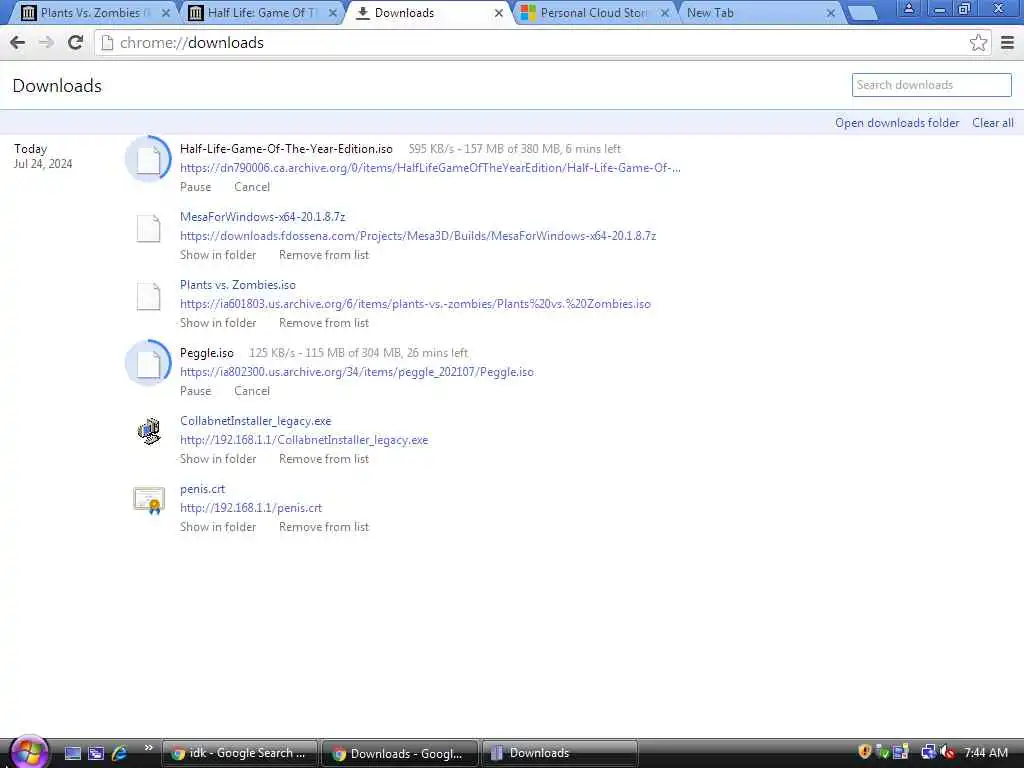The height and width of the screenshot is (768, 1024).
Task: Switch to Plants Vs. Zombies tab
Action: [x=91, y=12]
